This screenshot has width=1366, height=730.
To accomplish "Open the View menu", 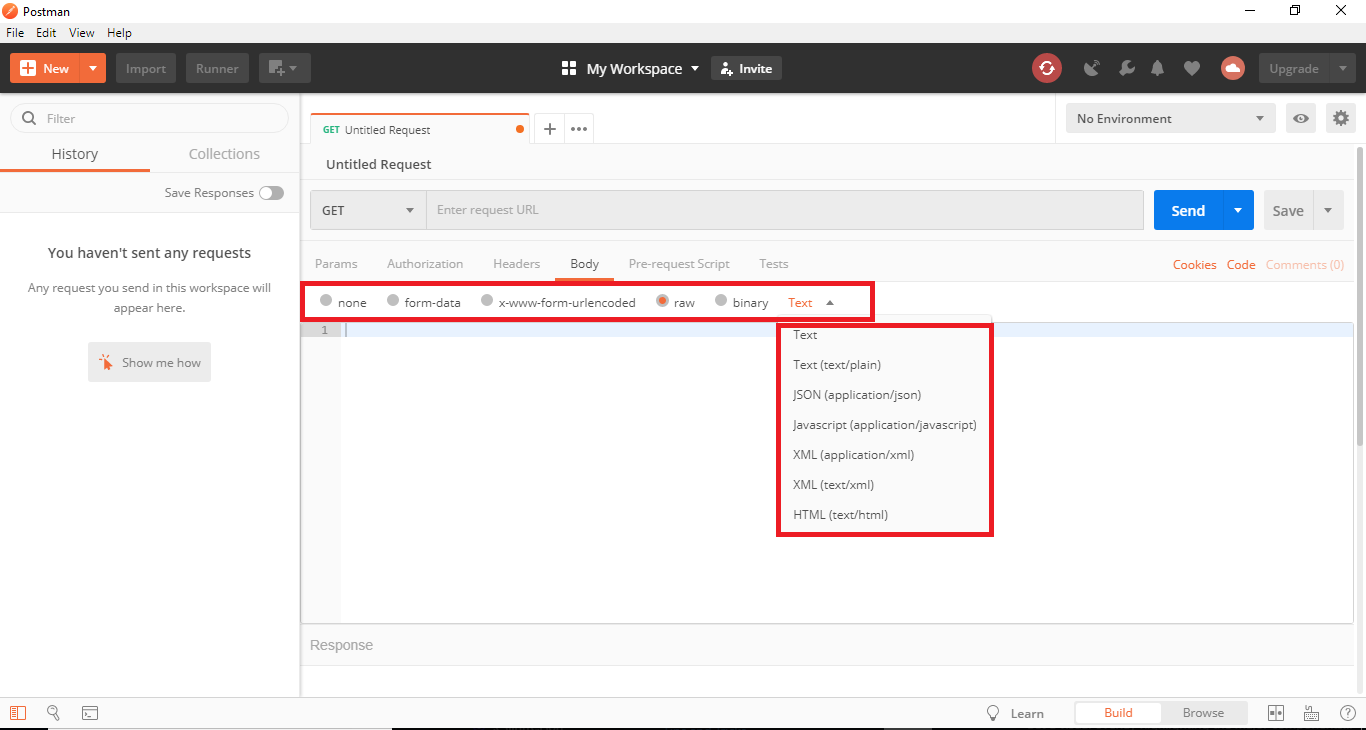I will click(x=82, y=33).
